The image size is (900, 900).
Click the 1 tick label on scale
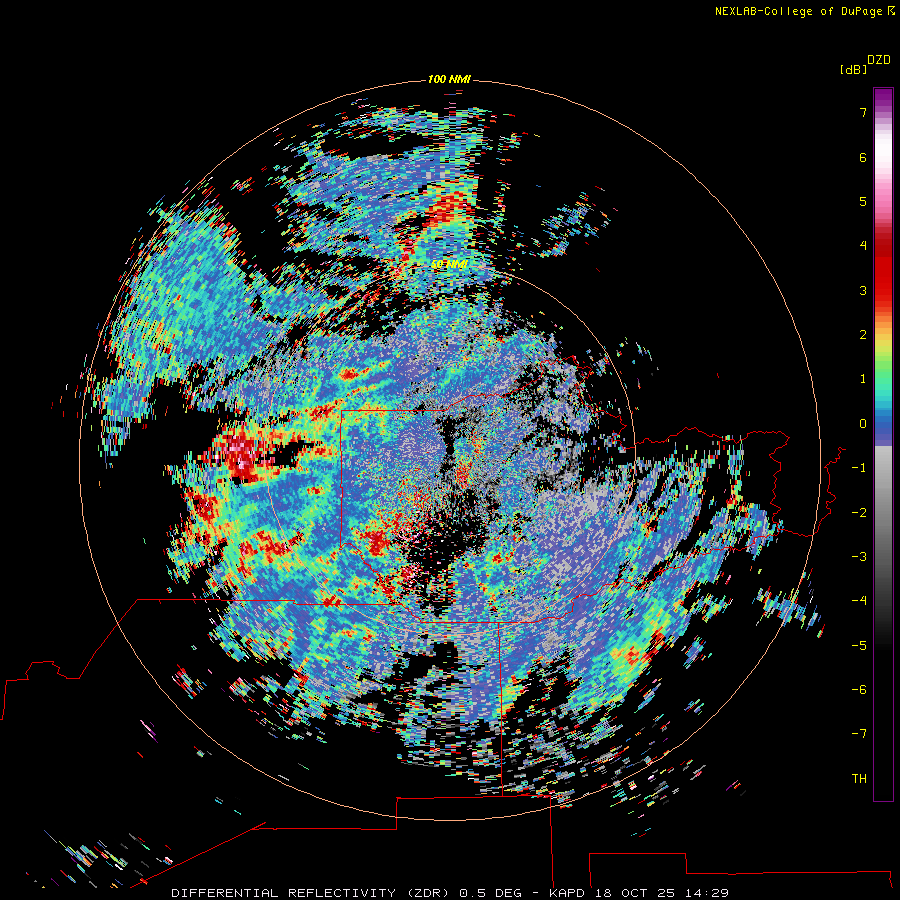(x=863, y=379)
